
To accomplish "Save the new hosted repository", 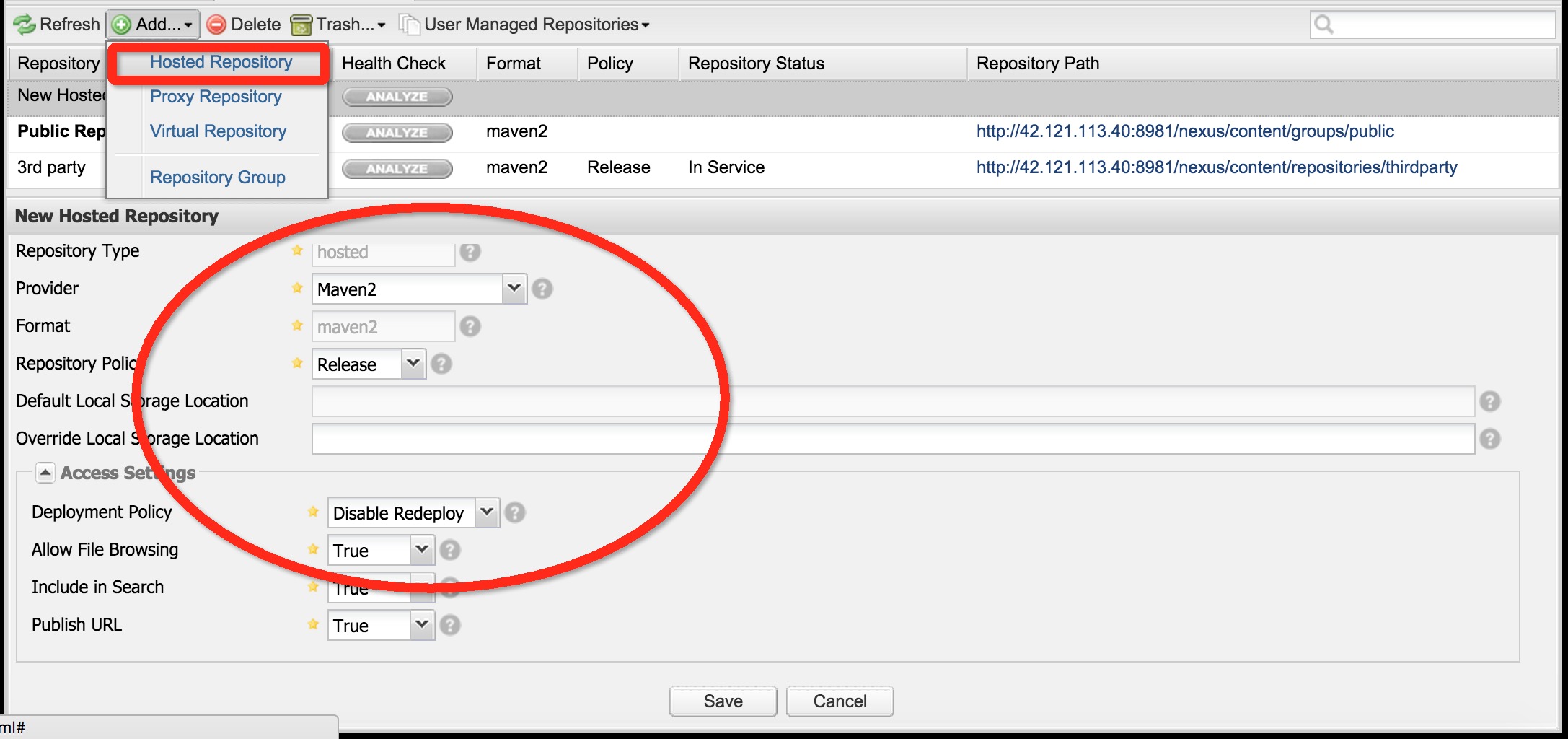I will (x=723, y=701).
